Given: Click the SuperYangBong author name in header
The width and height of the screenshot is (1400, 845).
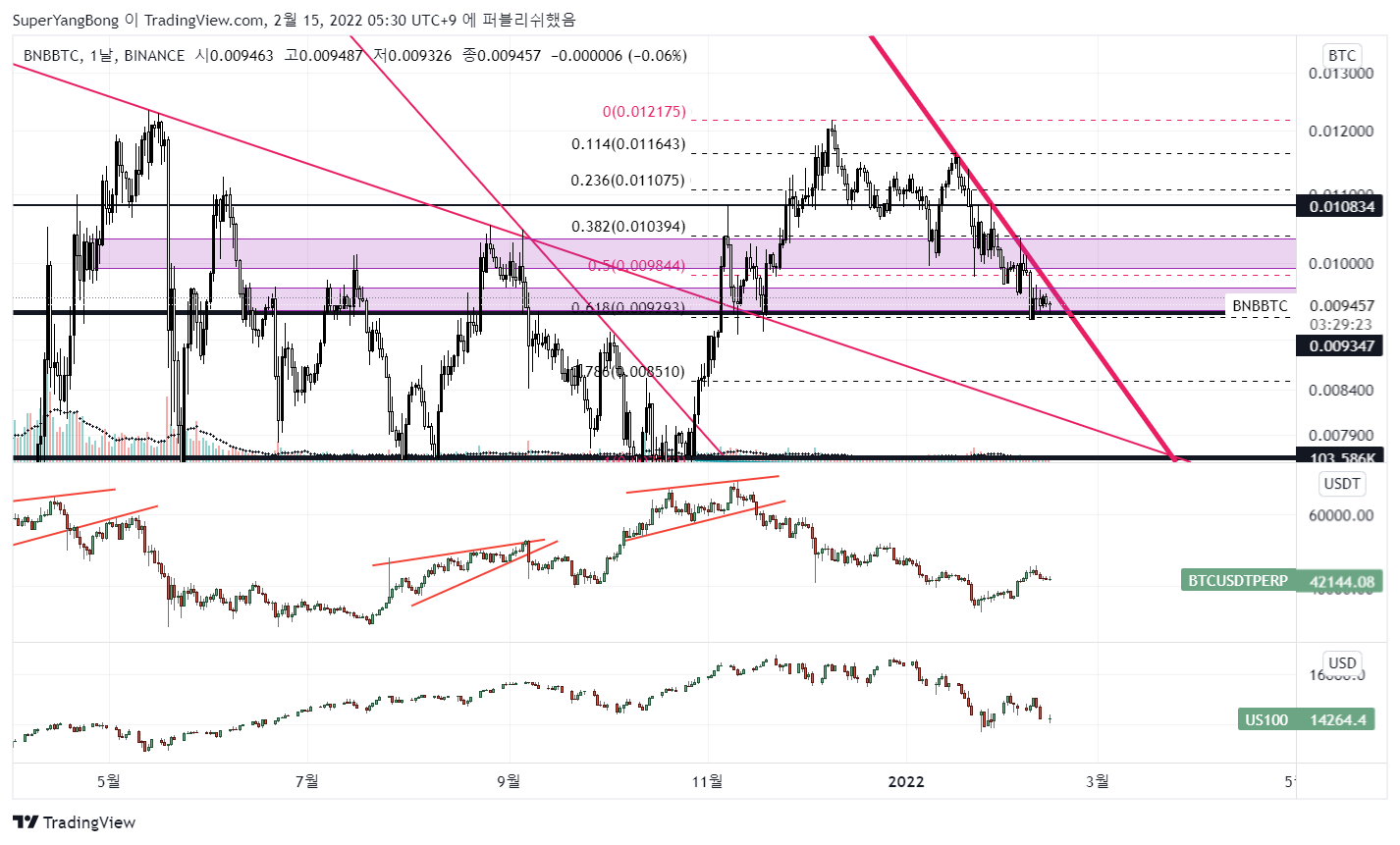Looking at the screenshot, I should click(x=66, y=20).
